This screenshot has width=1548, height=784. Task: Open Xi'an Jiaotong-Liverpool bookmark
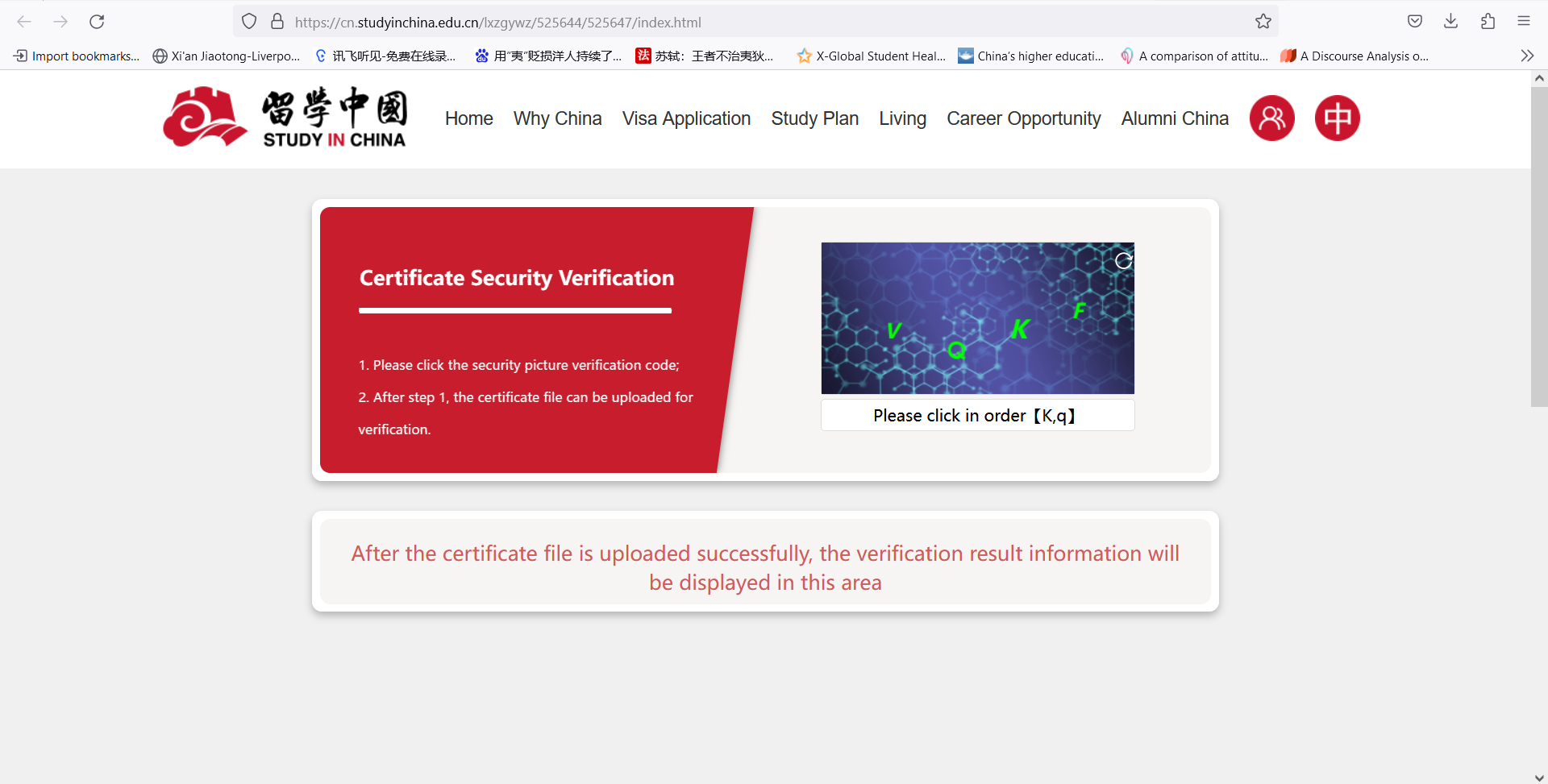pyautogui.click(x=227, y=56)
